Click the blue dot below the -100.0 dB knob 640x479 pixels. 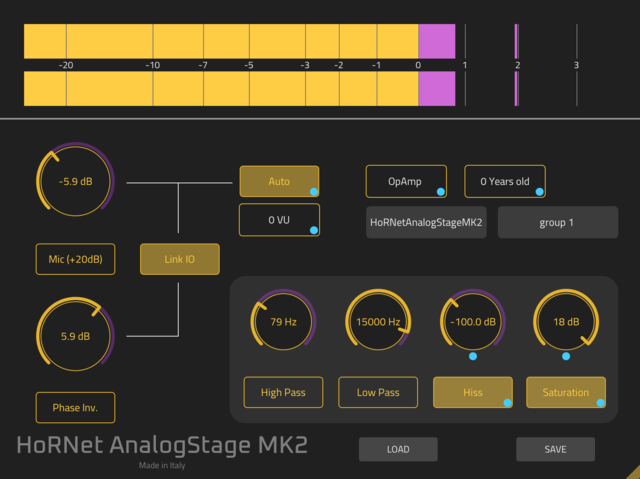(473, 356)
